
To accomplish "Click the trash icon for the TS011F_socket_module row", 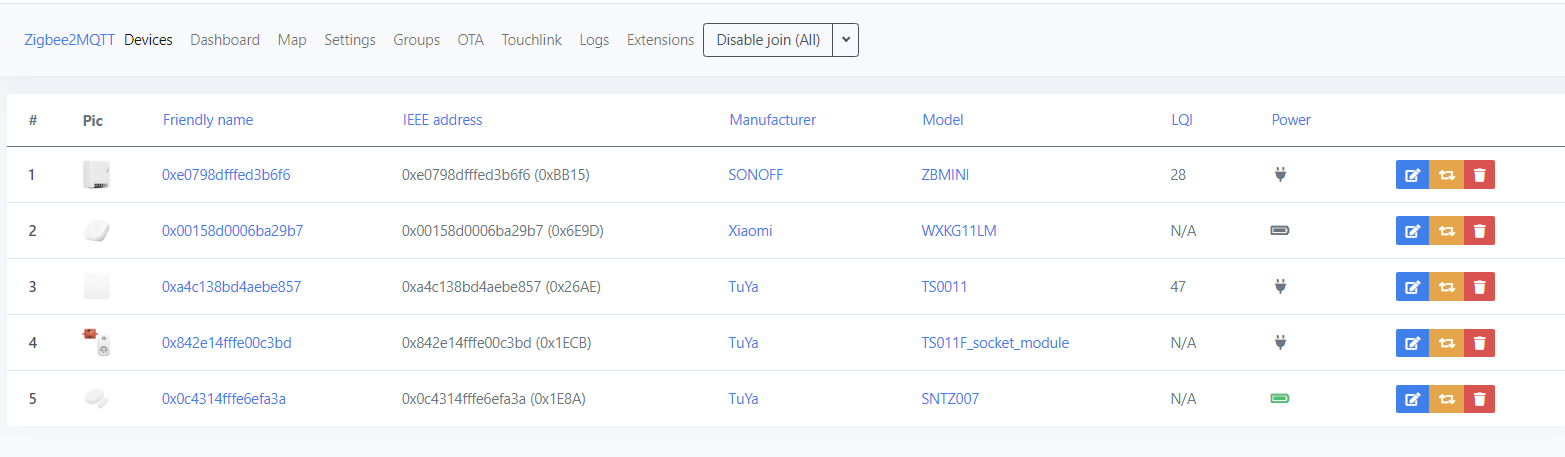I will [x=1479, y=343].
